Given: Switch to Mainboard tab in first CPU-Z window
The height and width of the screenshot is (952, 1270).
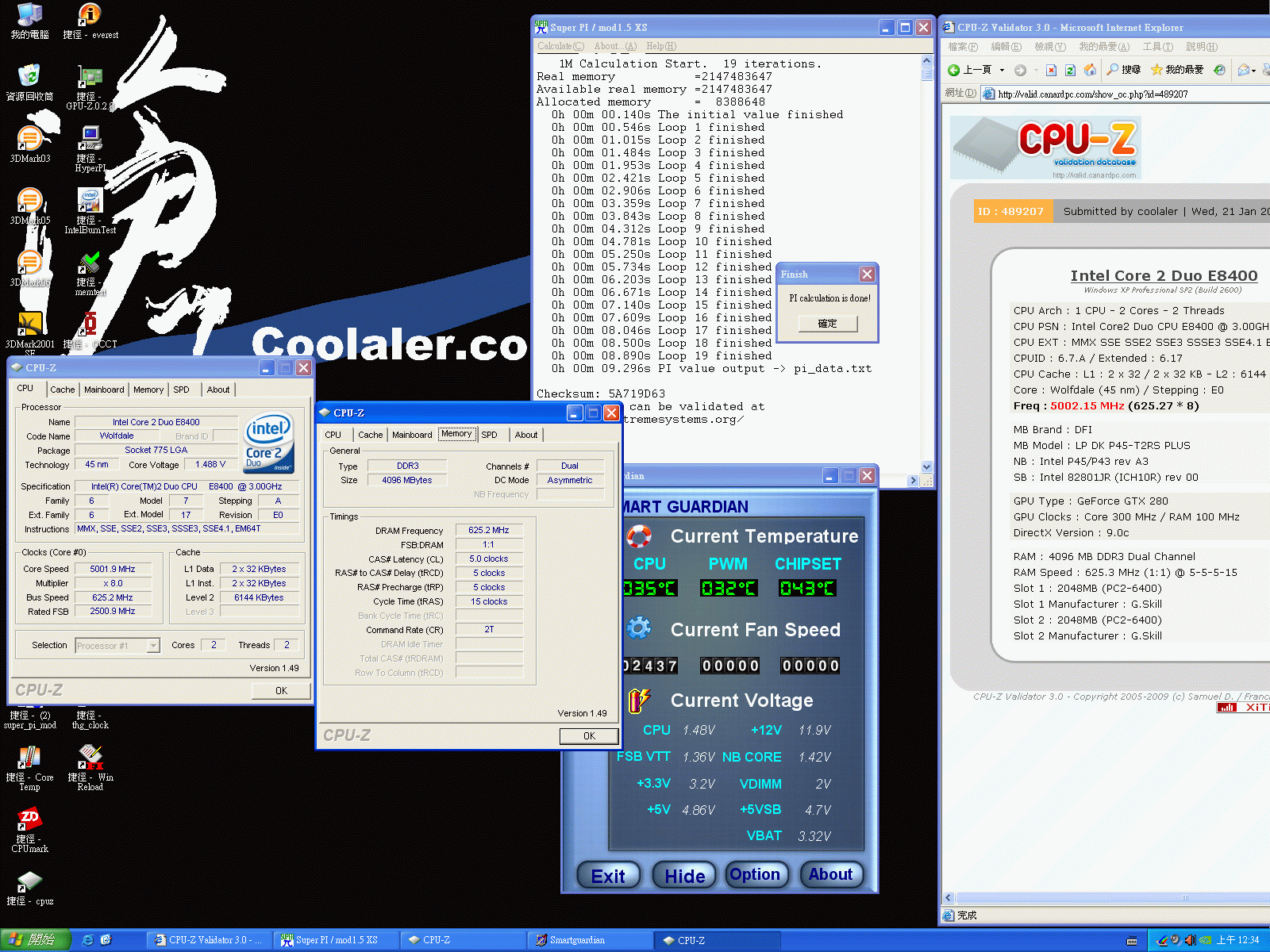Looking at the screenshot, I should (x=104, y=390).
